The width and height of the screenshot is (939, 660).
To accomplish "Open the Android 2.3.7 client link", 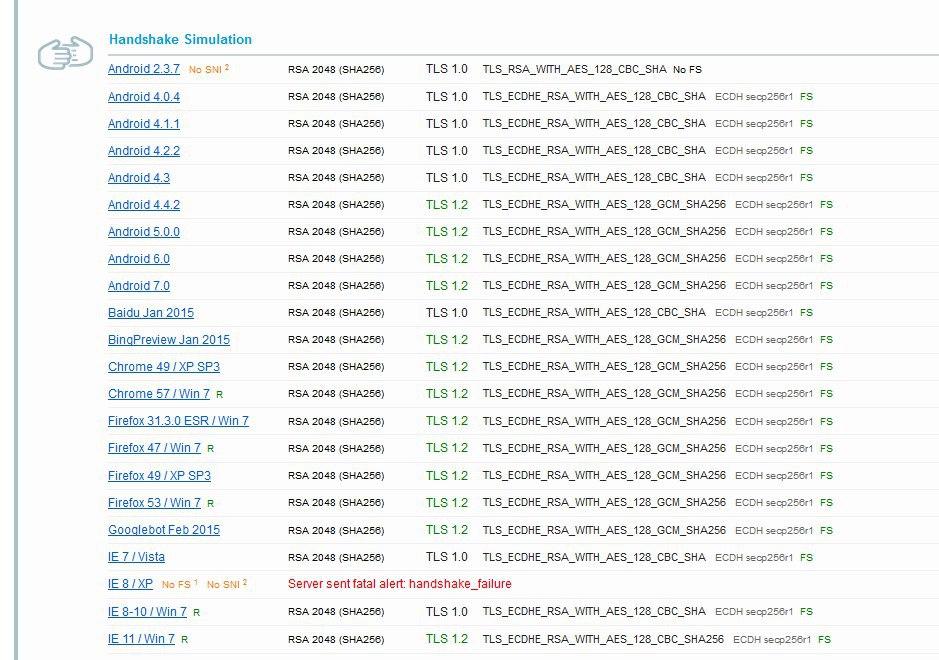I will pos(144,69).
